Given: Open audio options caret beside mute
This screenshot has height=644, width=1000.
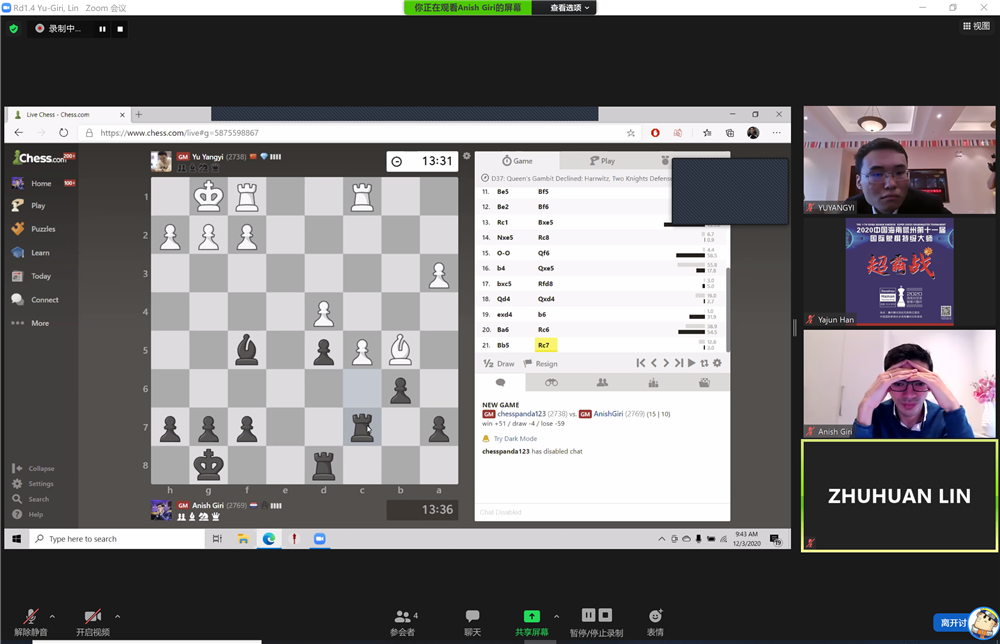Looking at the screenshot, I should (x=52, y=617).
